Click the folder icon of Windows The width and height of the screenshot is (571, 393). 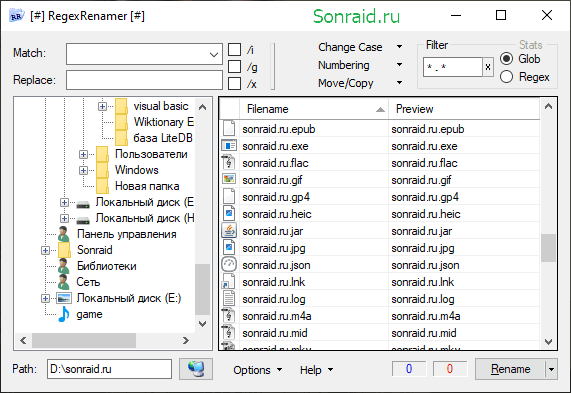tap(102, 170)
